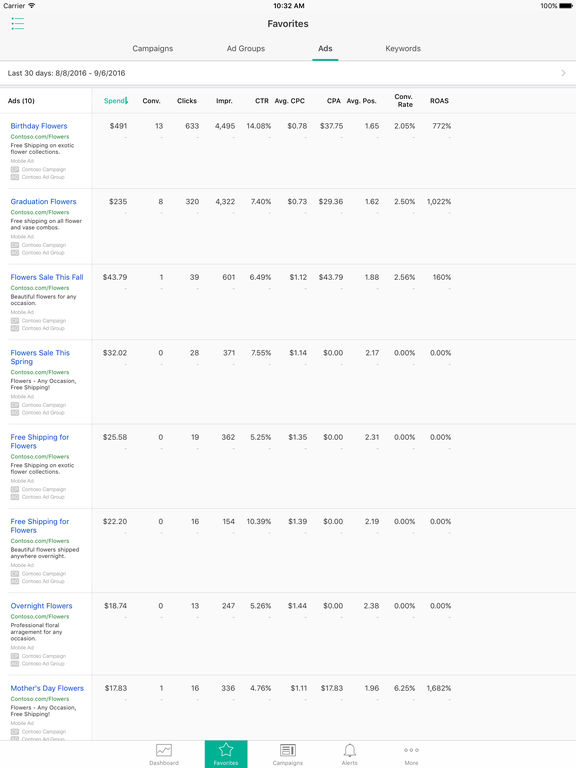Expand the Last 30 days date range chevron
Image resolution: width=576 pixels, height=768 pixels.
563,73
